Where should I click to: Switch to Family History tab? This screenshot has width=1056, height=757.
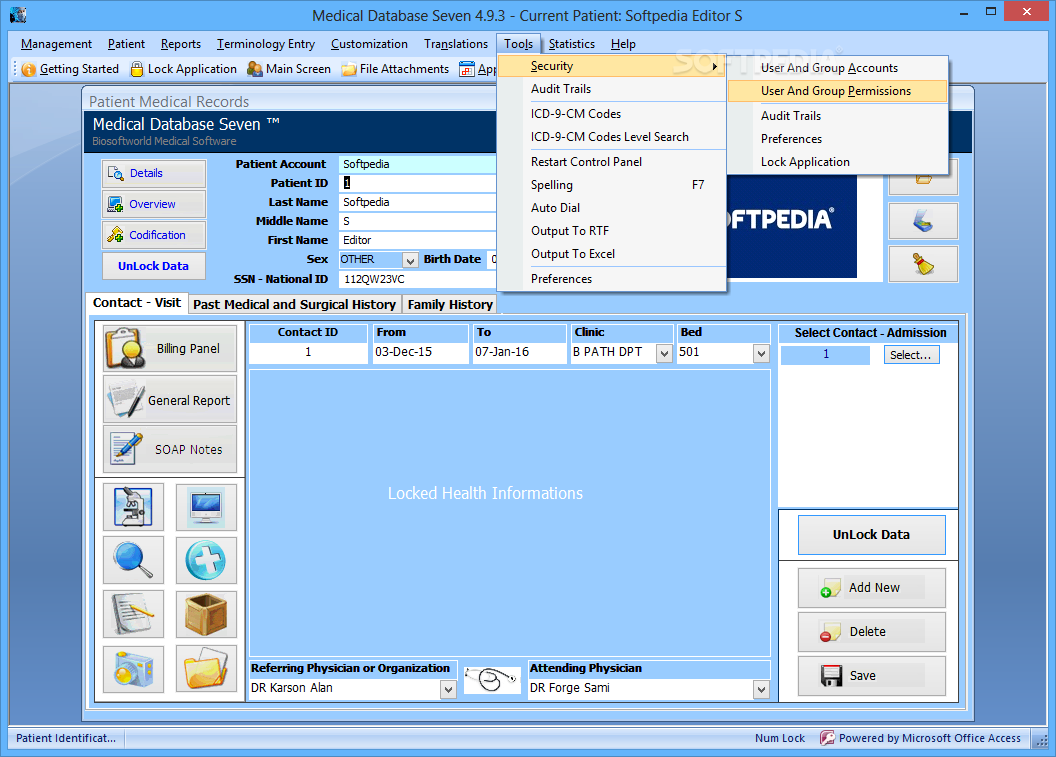tap(450, 304)
